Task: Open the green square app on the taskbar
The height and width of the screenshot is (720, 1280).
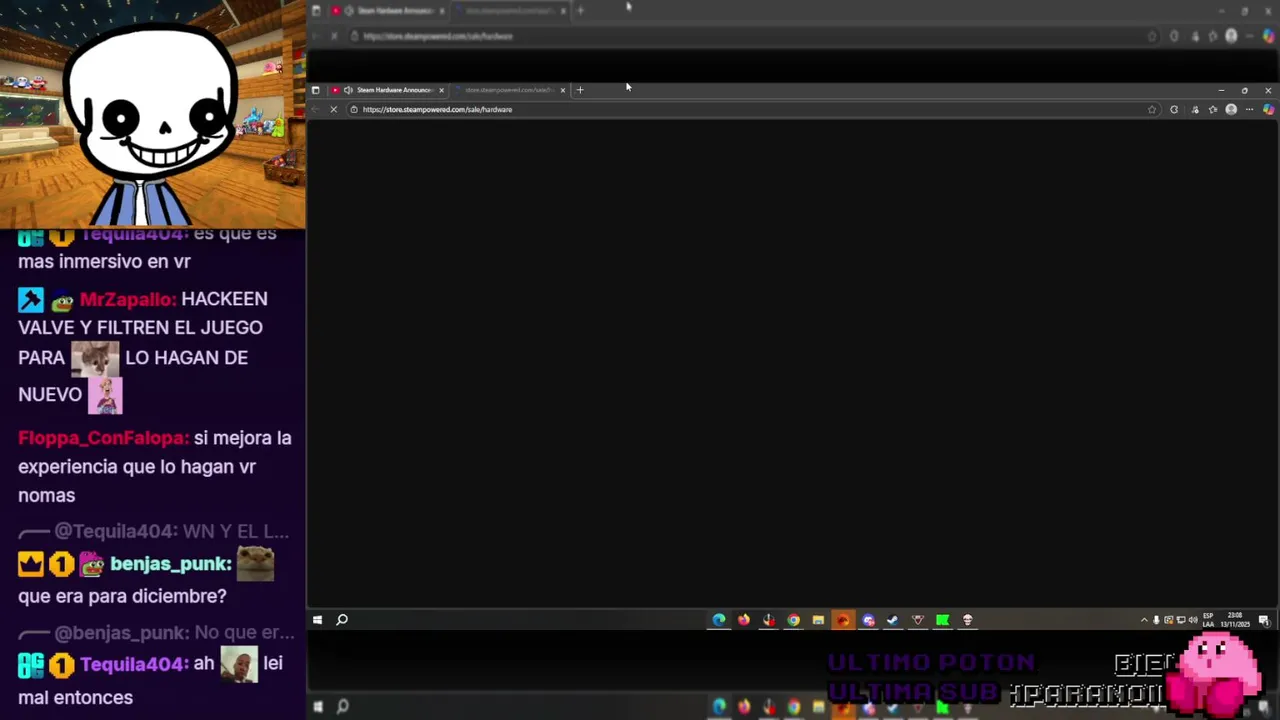Action: 942,620
